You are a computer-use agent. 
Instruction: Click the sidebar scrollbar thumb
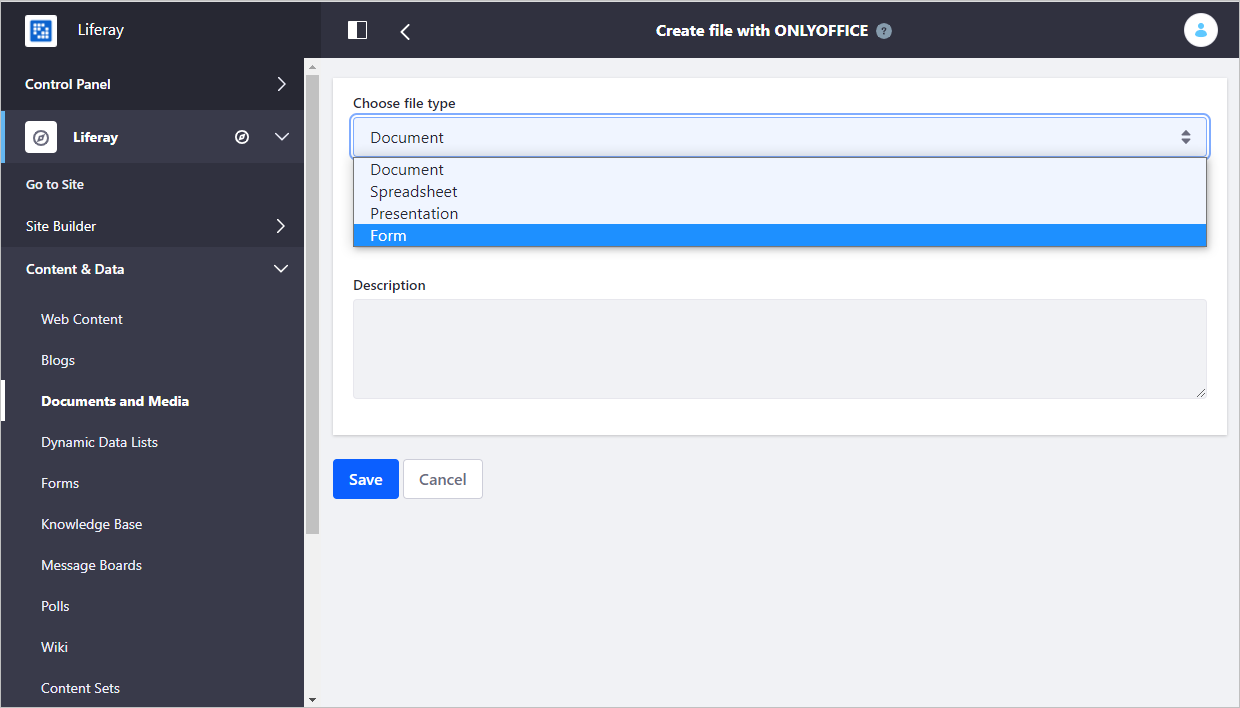pos(312,303)
